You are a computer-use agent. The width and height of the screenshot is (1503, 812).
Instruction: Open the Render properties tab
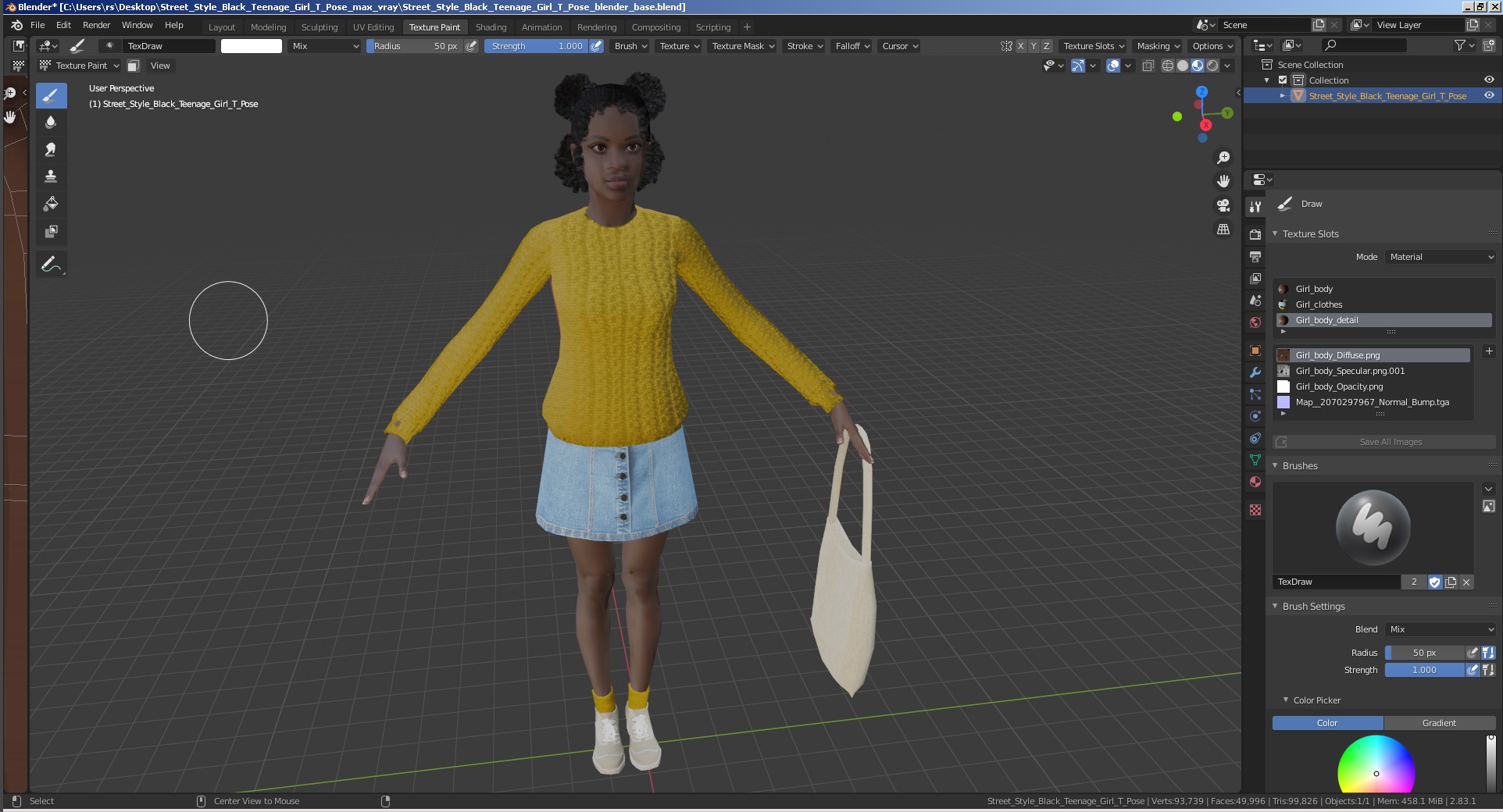pyautogui.click(x=1255, y=234)
